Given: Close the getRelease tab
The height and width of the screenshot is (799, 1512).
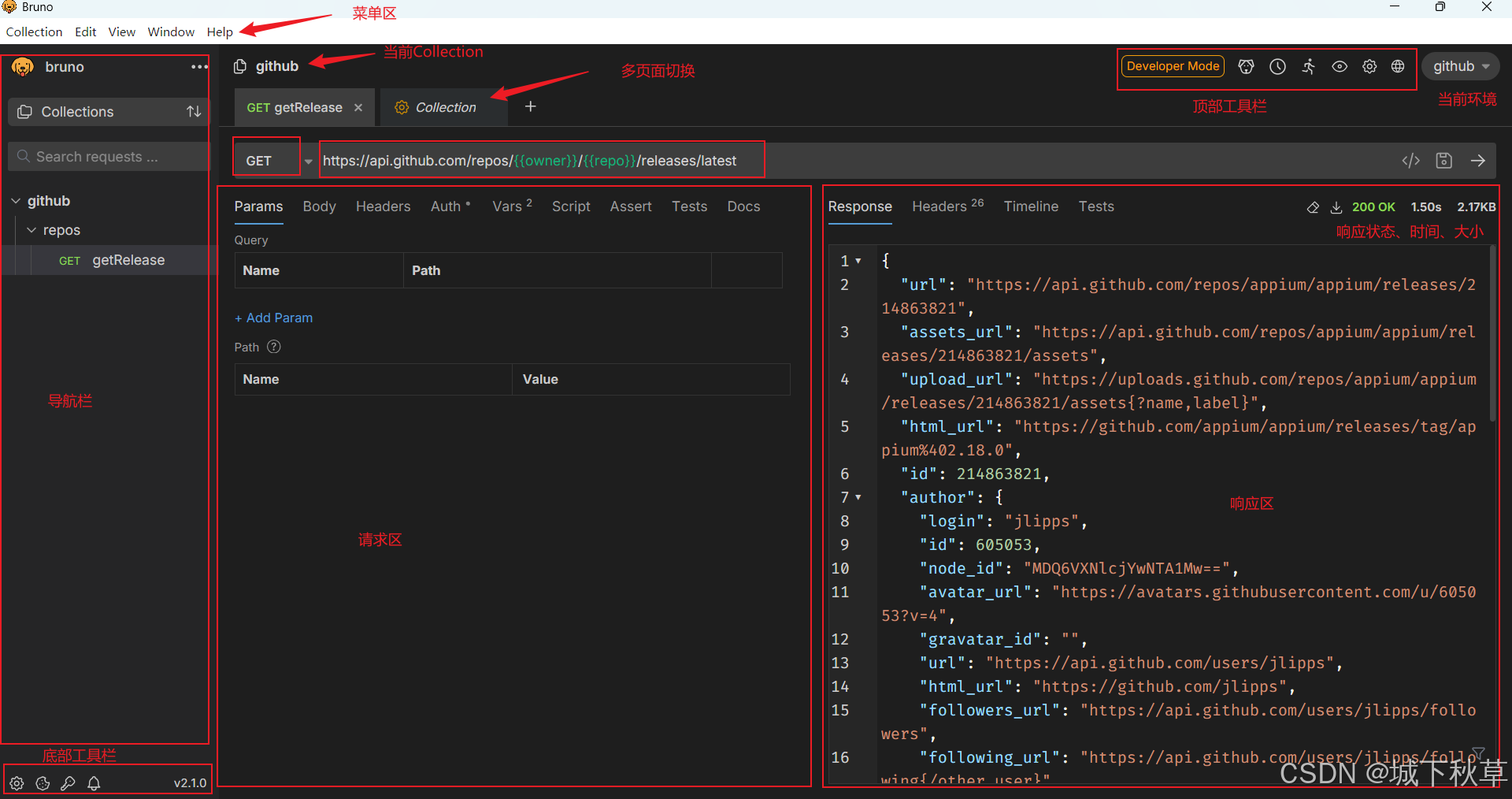Looking at the screenshot, I should 358,107.
